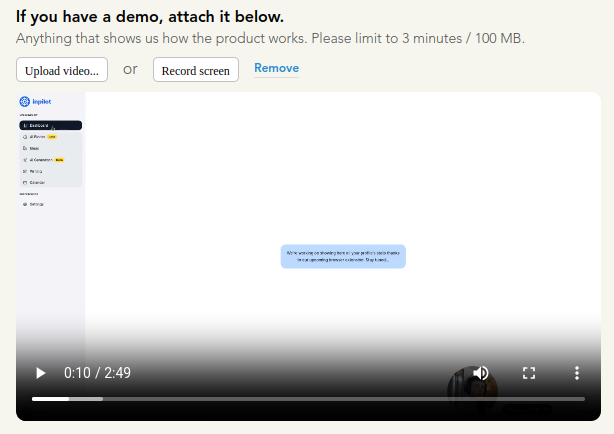614x434 pixels.
Task: Click the "Record screen" button
Action: tap(196, 70)
